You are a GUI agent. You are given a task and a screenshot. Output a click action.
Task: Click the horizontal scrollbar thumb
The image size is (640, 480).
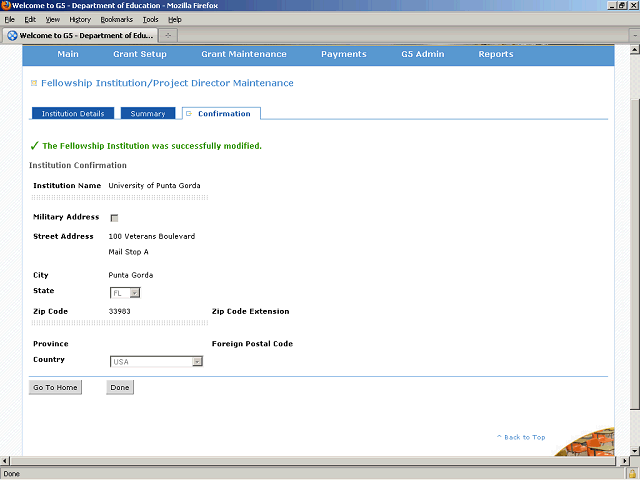click(x=313, y=460)
